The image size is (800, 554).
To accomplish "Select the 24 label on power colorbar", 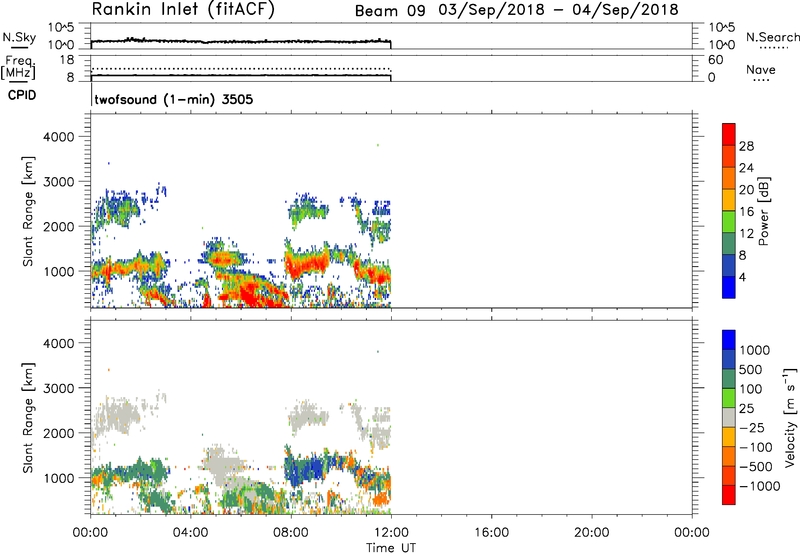I will [x=746, y=168].
